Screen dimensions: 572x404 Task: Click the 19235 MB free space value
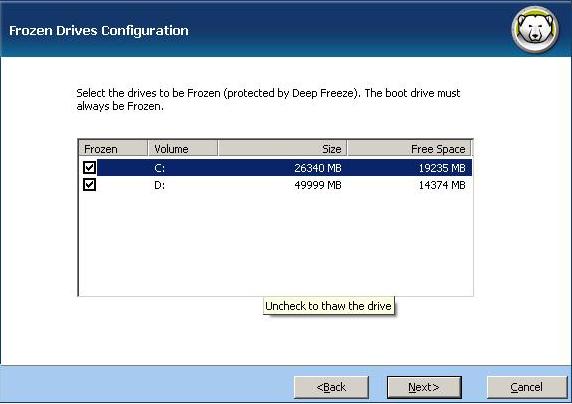click(x=442, y=168)
